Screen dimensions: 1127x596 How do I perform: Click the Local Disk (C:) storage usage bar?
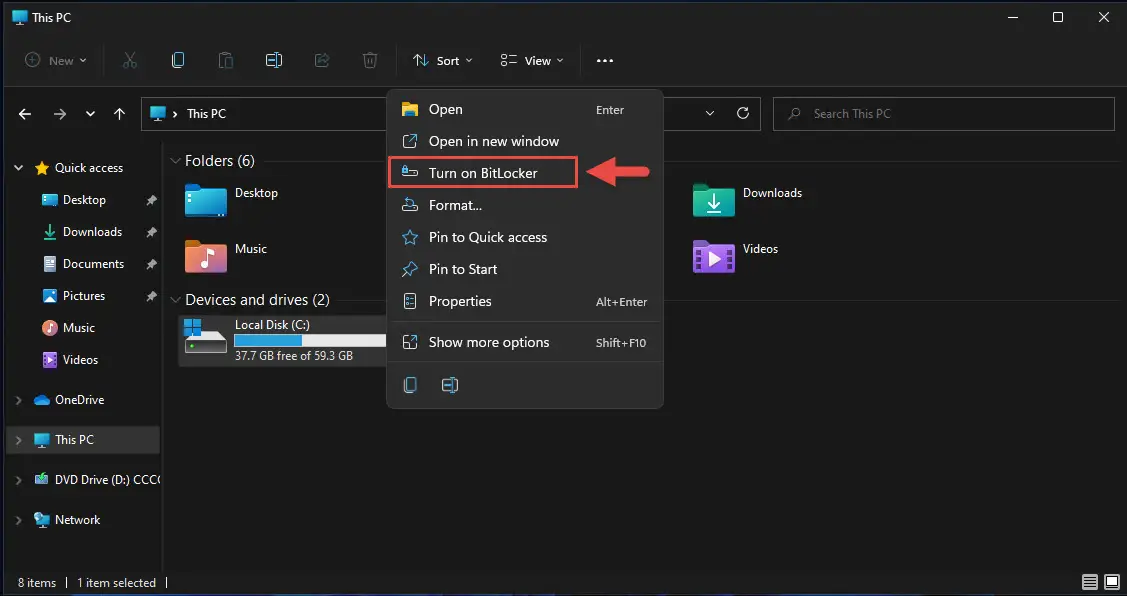[310, 341]
